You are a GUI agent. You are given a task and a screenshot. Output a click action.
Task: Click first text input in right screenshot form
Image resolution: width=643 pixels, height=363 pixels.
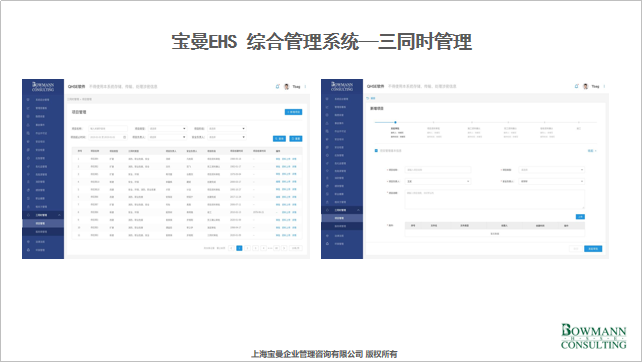coord(438,170)
